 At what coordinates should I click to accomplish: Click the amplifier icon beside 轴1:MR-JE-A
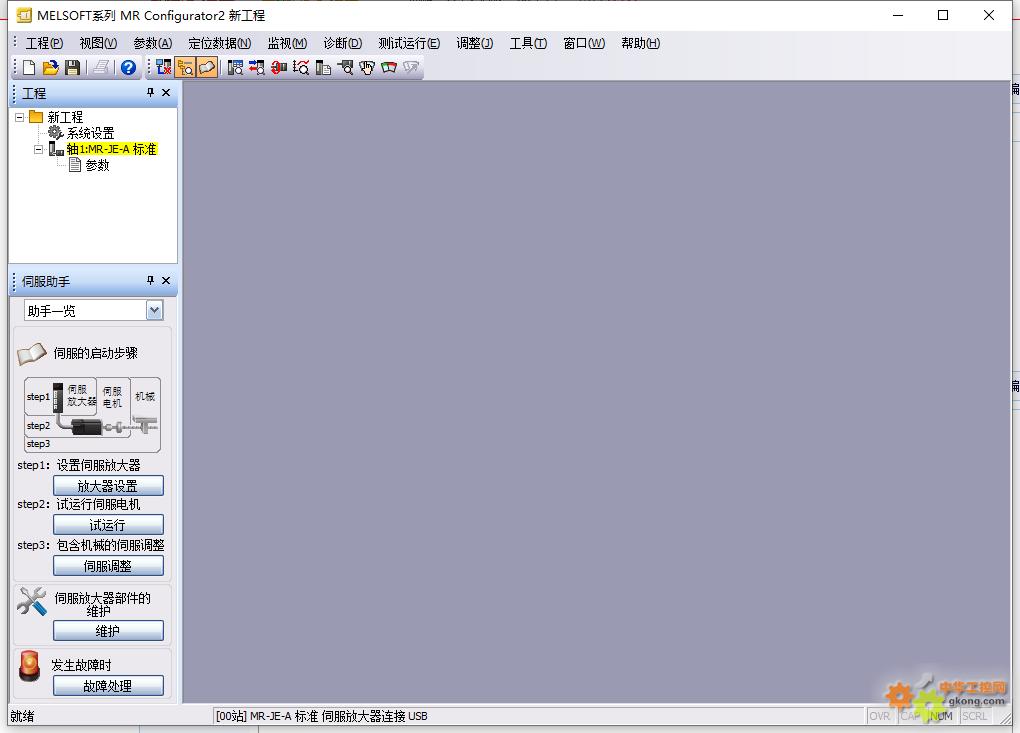click(56, 149)
